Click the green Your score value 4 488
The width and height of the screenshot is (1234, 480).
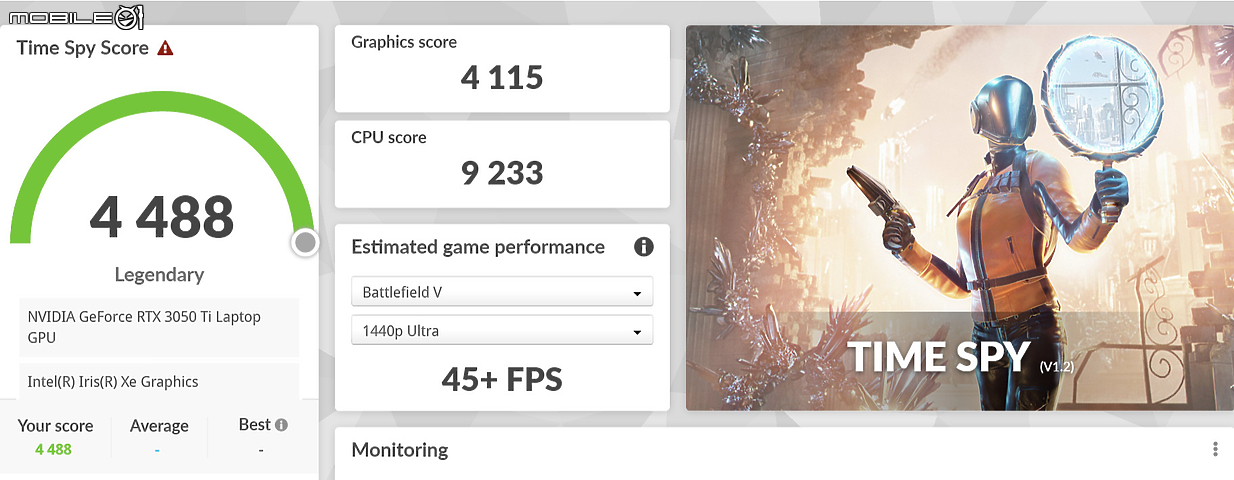(x=54, y=450)
